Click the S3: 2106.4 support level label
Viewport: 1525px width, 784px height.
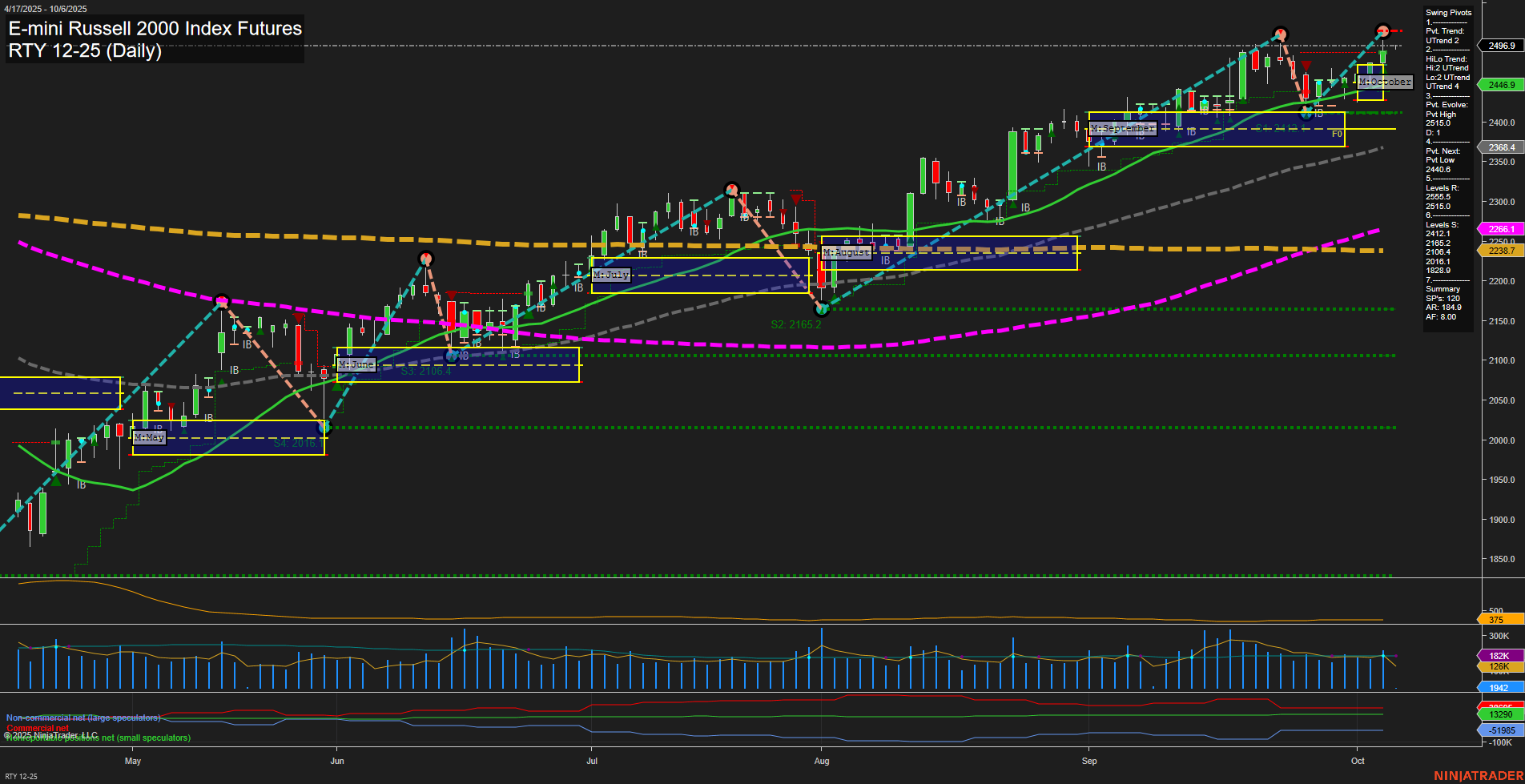click(426, 371)
